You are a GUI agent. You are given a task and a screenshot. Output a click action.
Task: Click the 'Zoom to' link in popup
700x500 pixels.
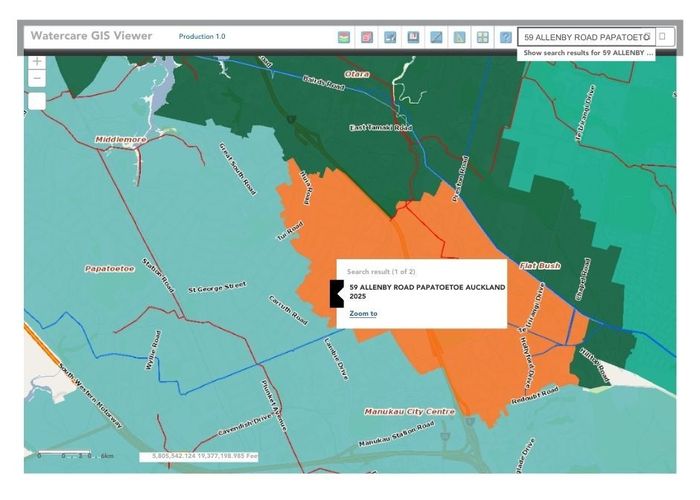(363, 314)
